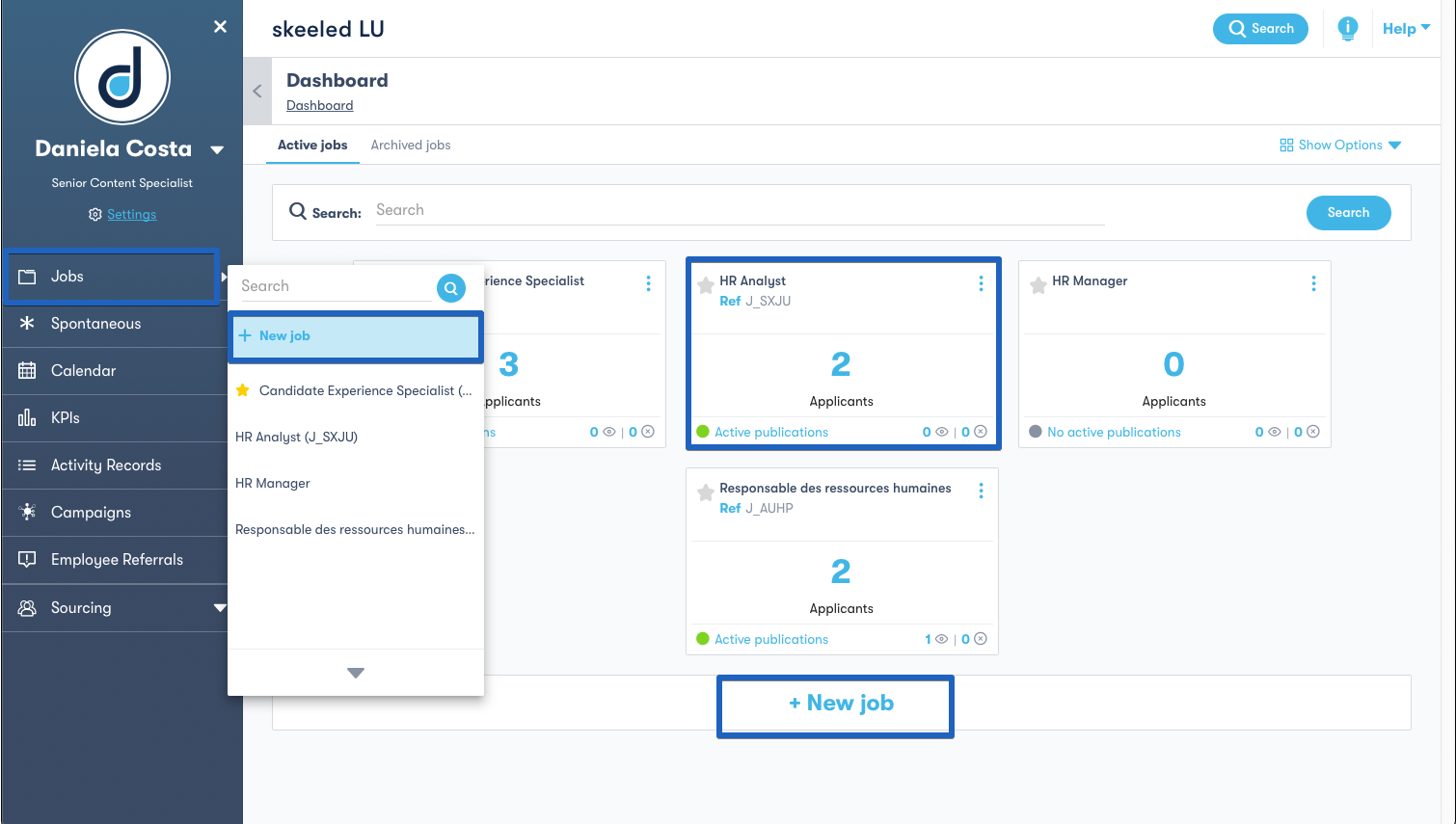Close the sidebar with the X icon

(x=220, y=27)
